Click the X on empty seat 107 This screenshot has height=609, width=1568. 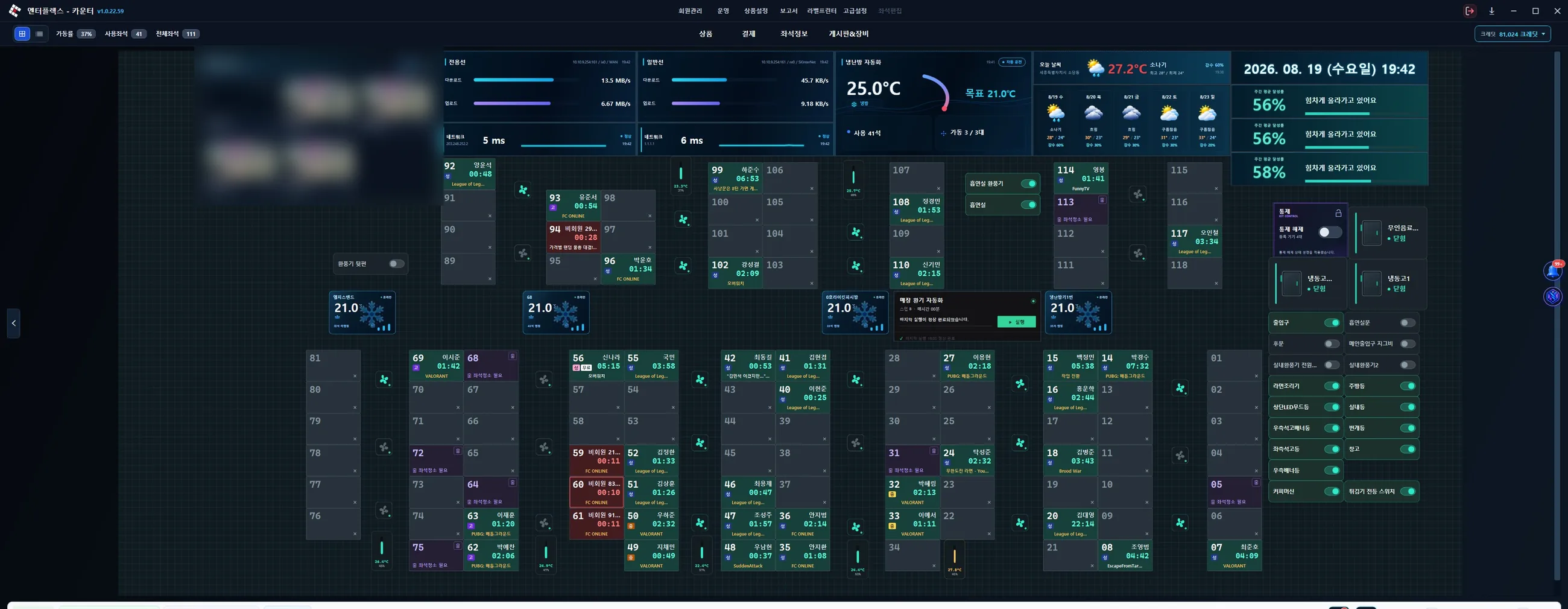pos(938,188)
